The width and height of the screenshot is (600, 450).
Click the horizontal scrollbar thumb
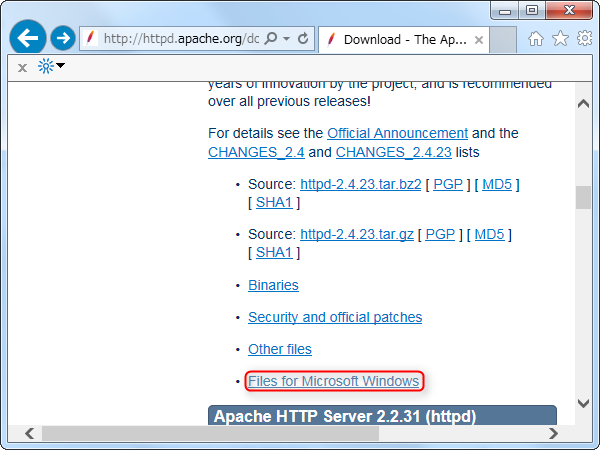point(210,434)
